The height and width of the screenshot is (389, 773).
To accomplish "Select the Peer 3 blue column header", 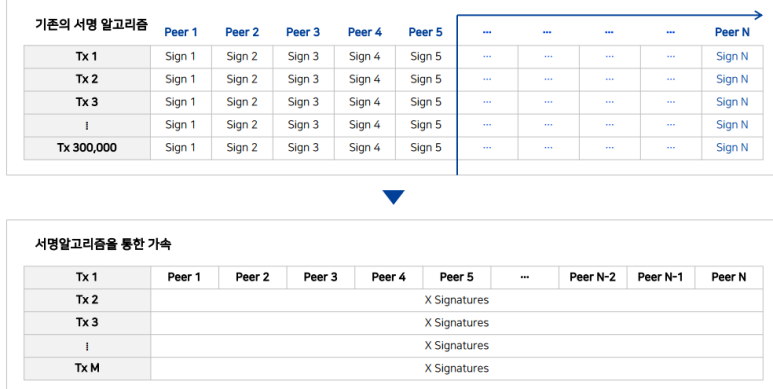I will pos(303,32).
